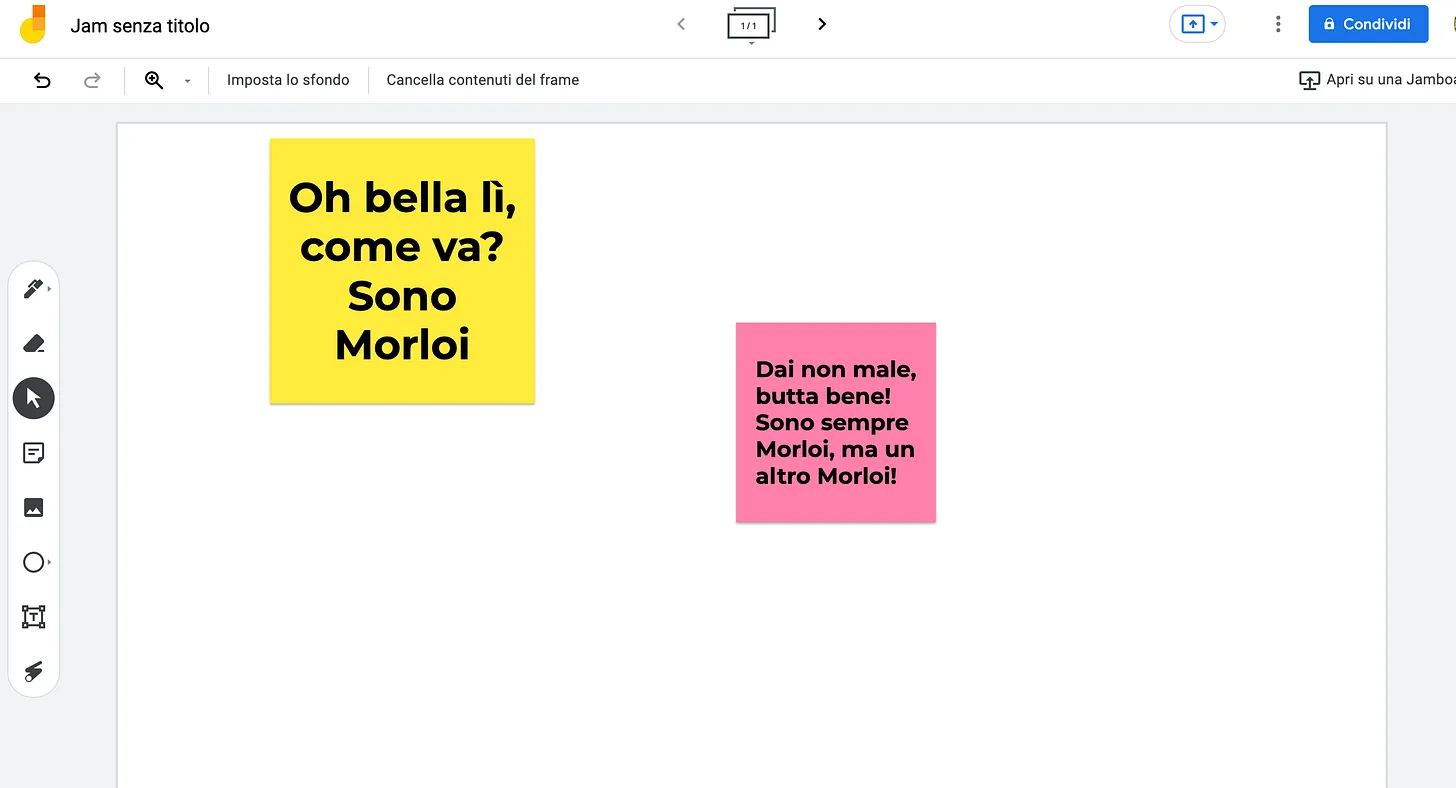Expand the presentation sharing dropdown
This screenshot has width=1456, height=788.
(x=1211, y=24)
